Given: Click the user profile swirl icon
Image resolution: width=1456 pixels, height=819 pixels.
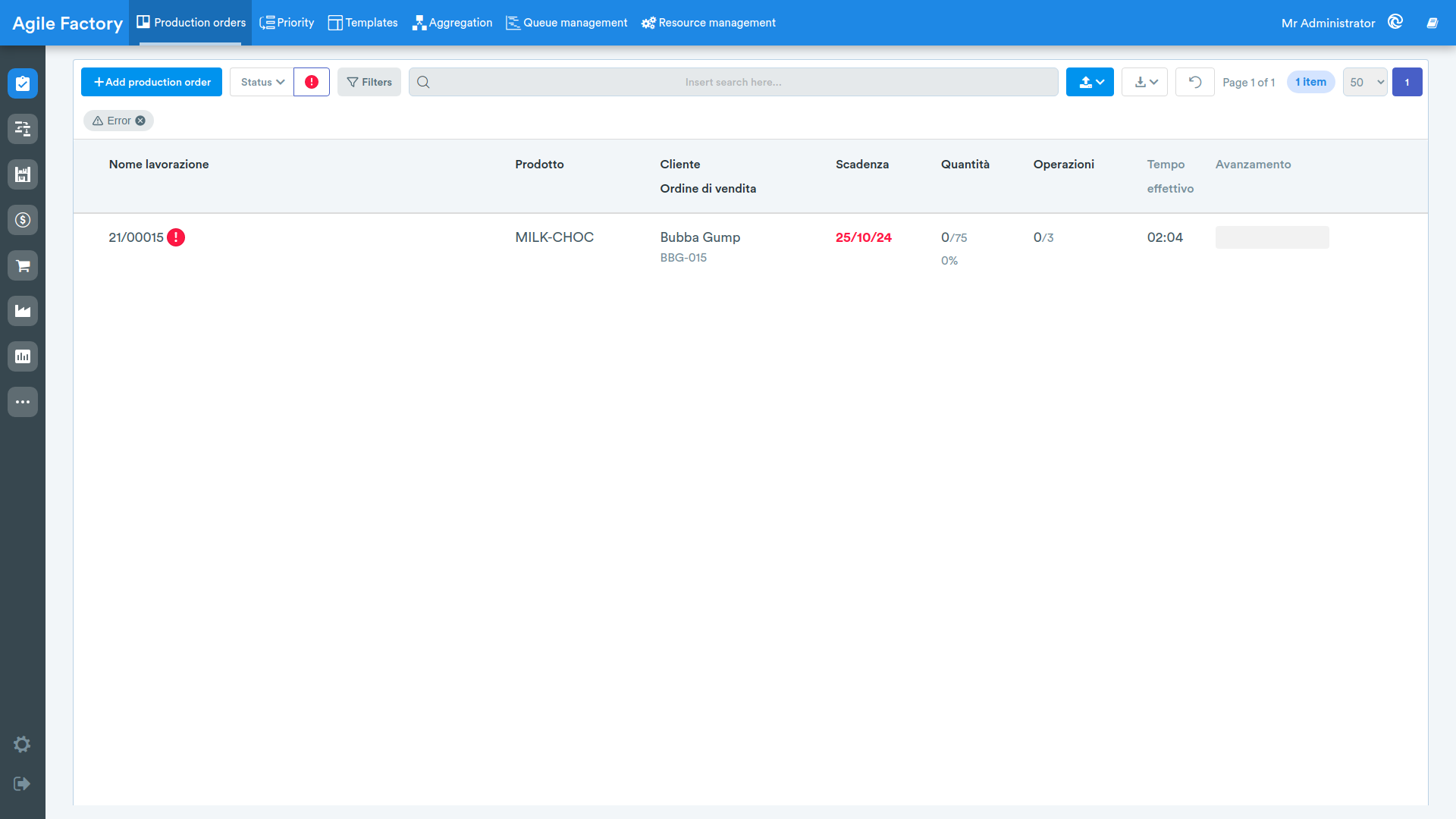Looking at the screenshot, I should pos(1395,22).
